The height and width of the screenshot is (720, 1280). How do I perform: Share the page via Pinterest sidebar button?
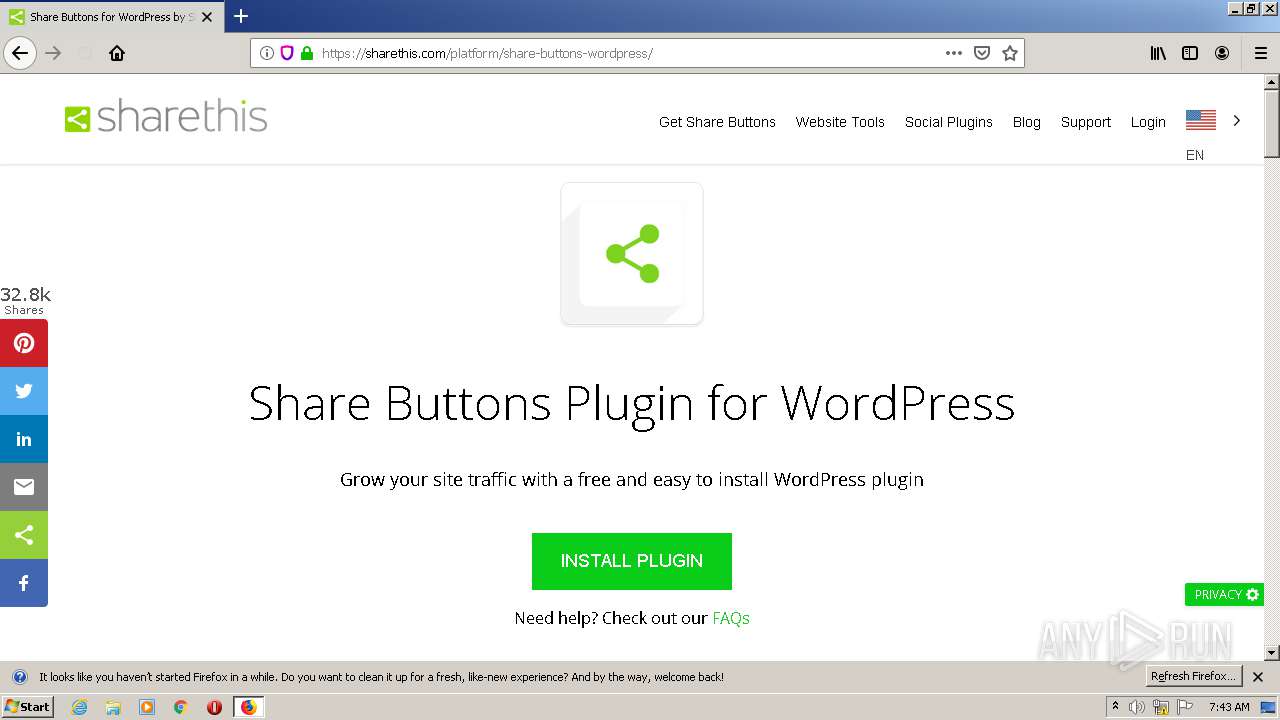24,343
